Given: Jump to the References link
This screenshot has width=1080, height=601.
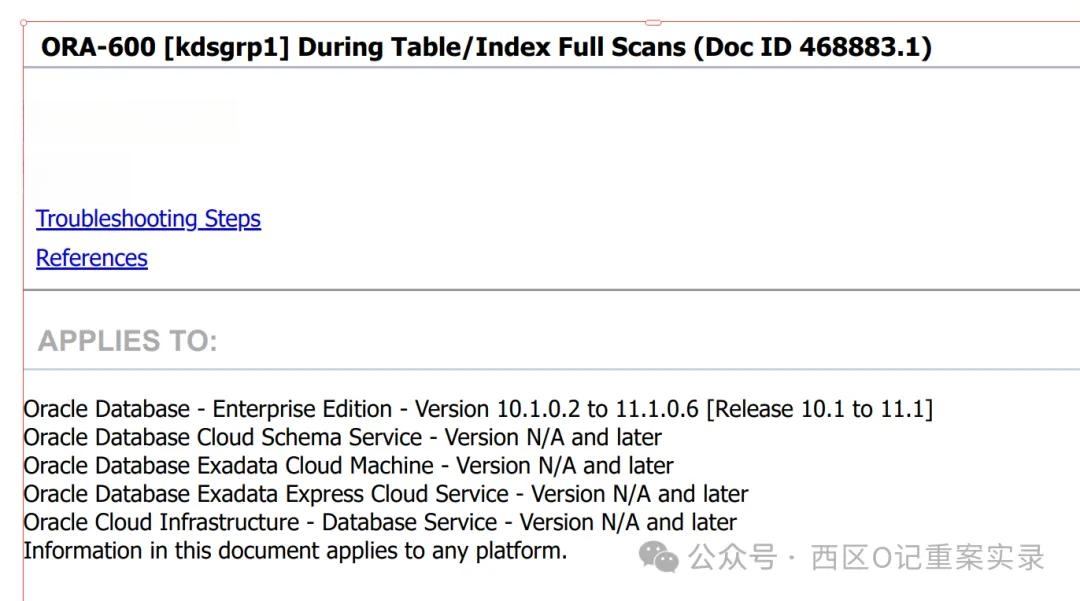Looking at the screenshot, I should coord(92,258).
